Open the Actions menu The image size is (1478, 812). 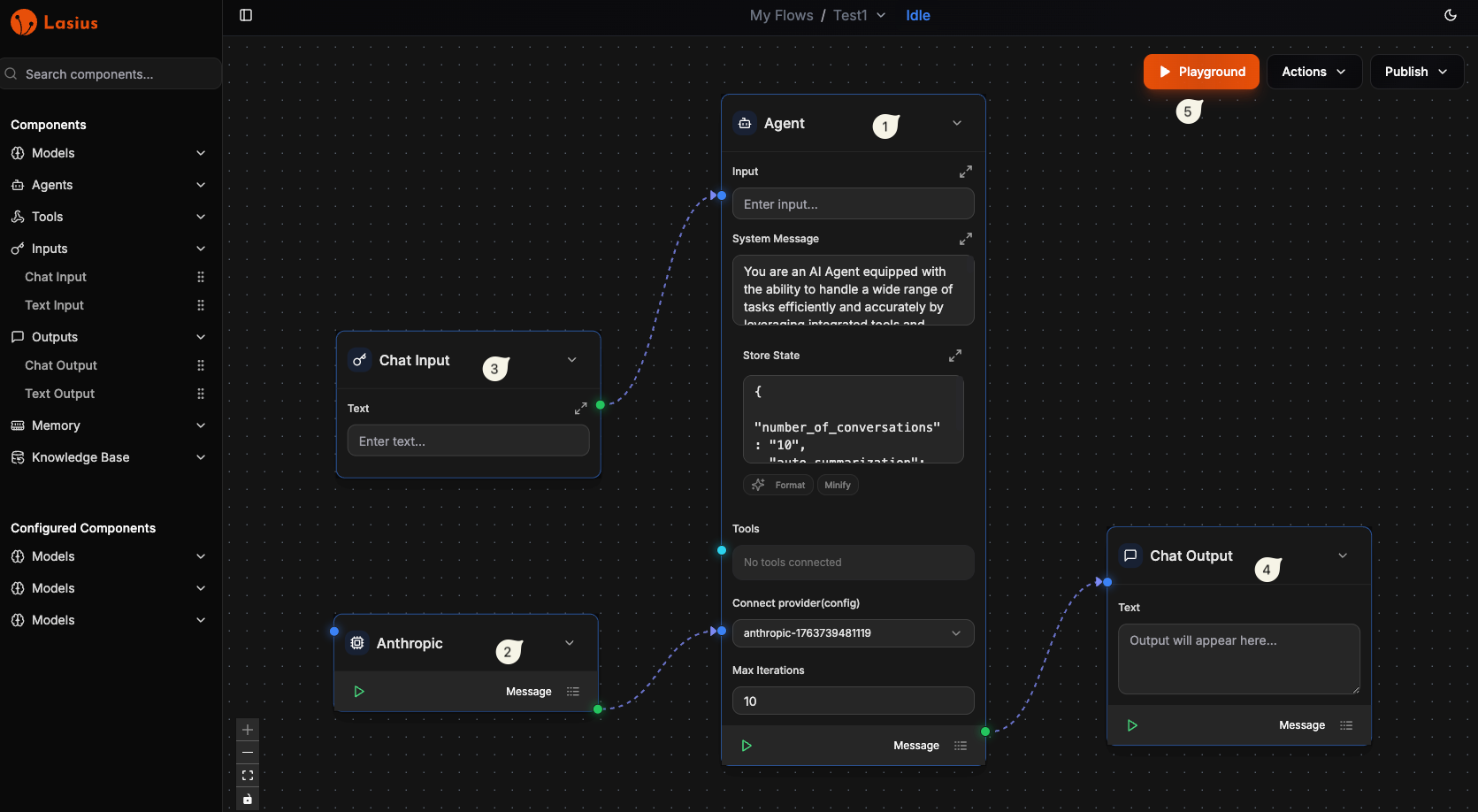click(x=1313, y=72)
